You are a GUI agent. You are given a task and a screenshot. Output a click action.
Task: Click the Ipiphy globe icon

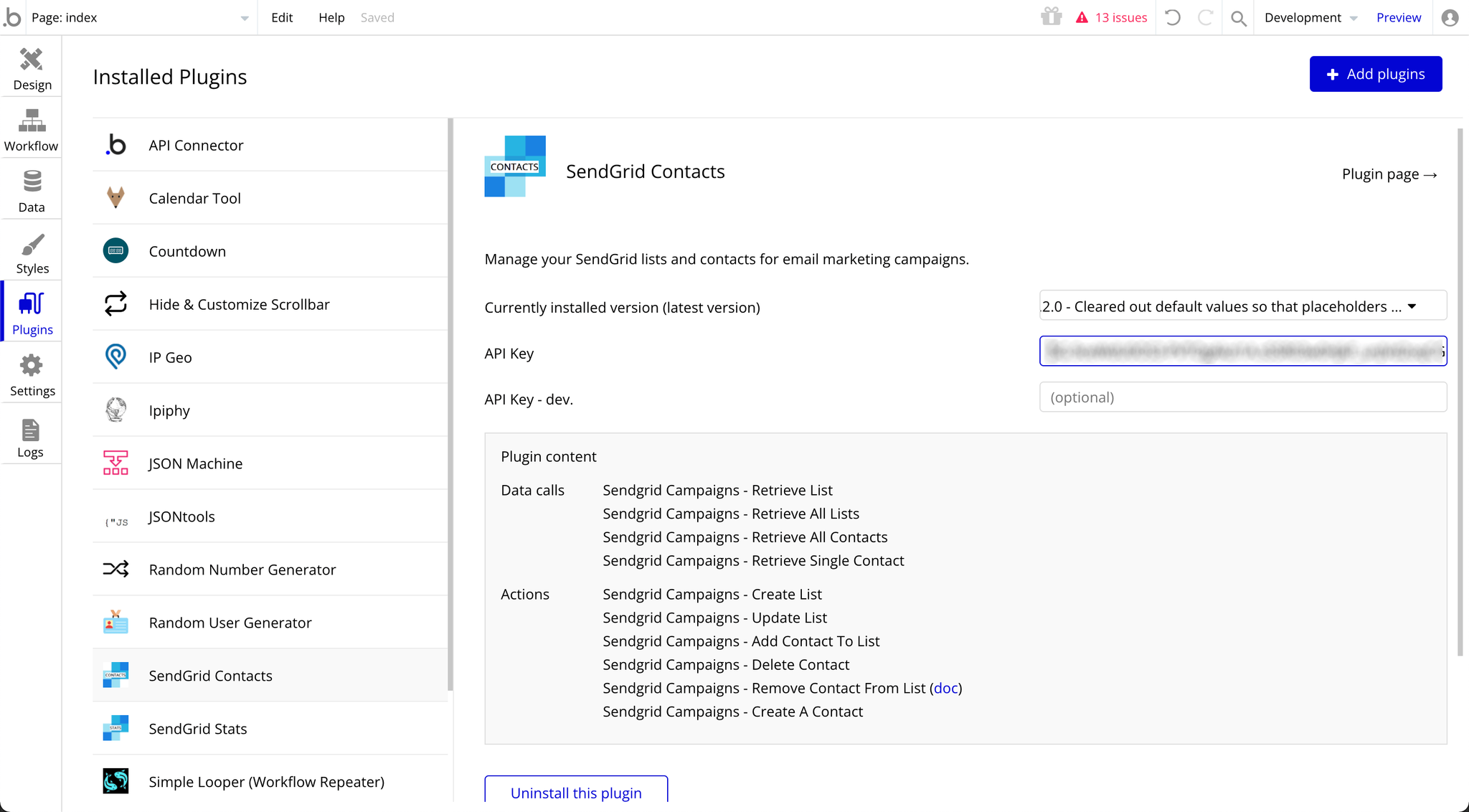(115, 410)
